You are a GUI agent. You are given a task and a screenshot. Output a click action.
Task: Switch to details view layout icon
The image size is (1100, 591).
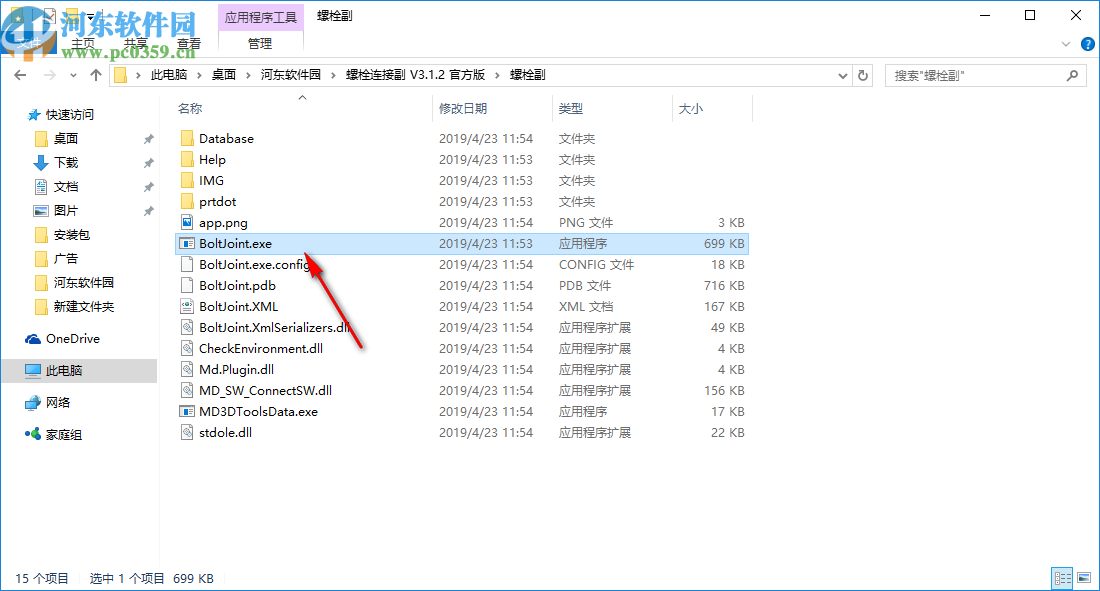(1062, 578)
